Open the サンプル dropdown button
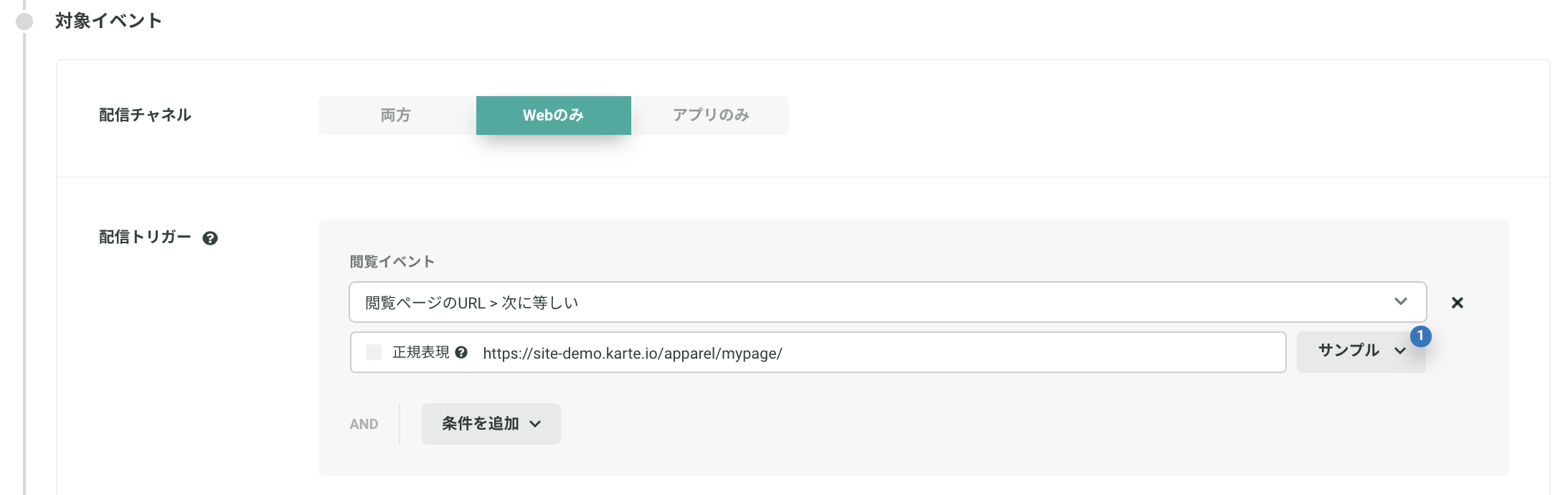This screenshot has width=1568, height=495. pyautogui.click(x=1361, y=352)
